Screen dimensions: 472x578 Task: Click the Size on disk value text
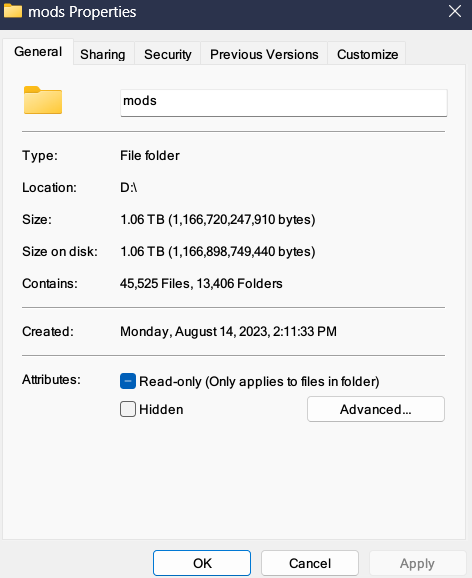point(218,252)
